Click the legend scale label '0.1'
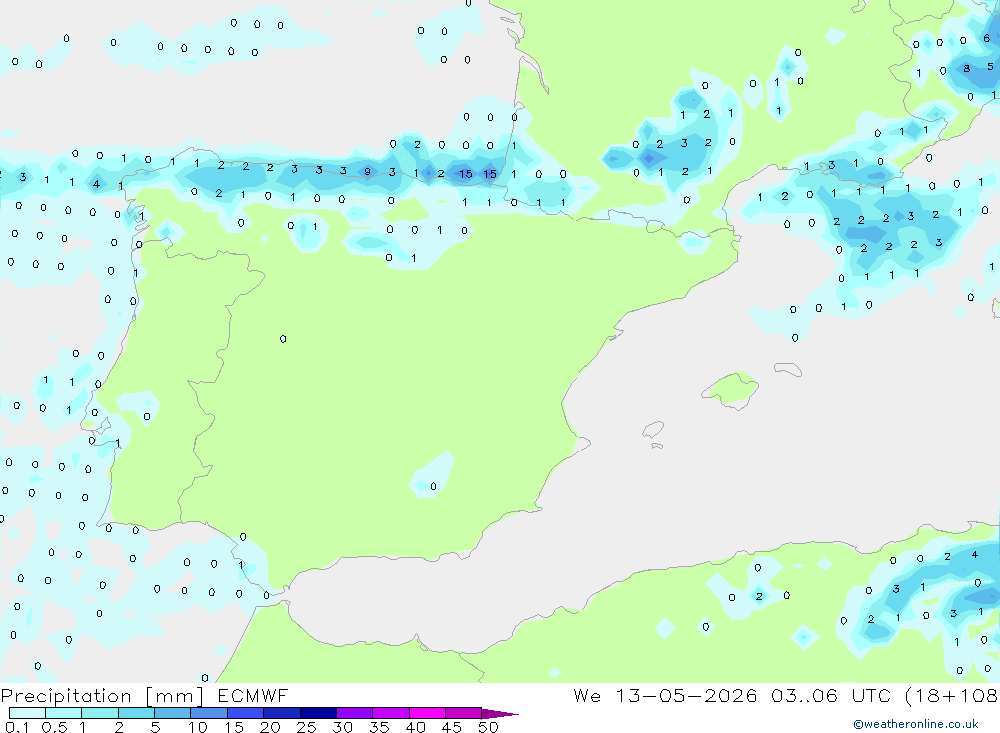Image resolution: width=1000 pixels, height=733 pixels. [x=17, y=727]
